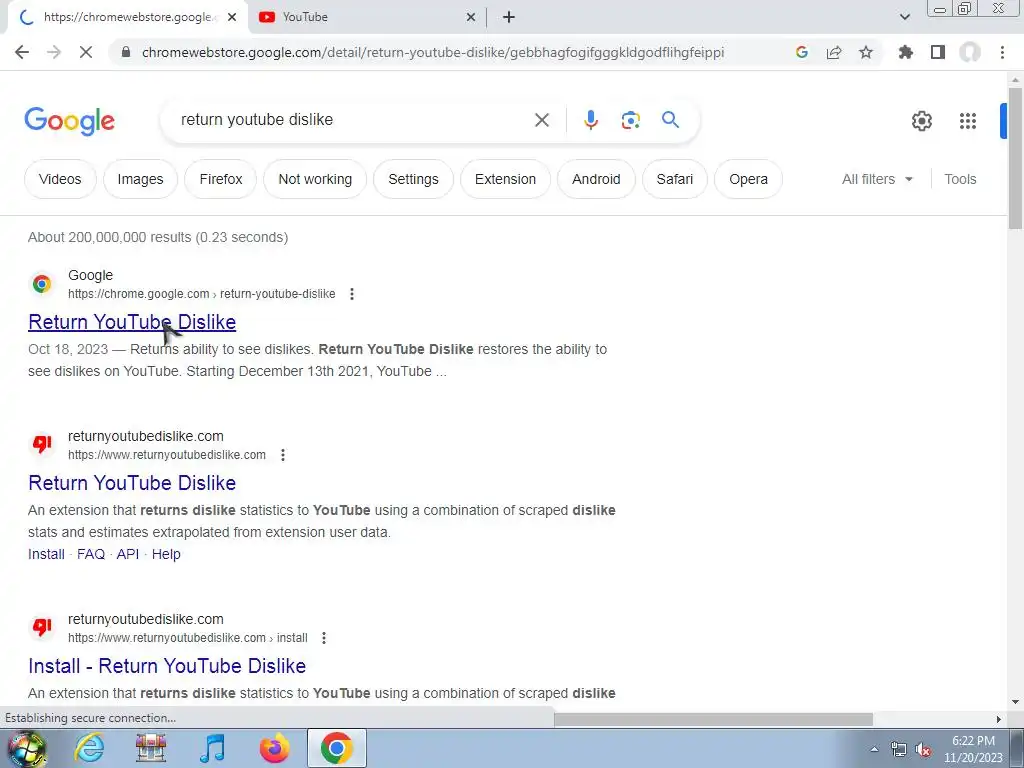Open the Extensions puzzle icon
Image resolution: width=1024 pixels, height=768 pixels.
906,52
